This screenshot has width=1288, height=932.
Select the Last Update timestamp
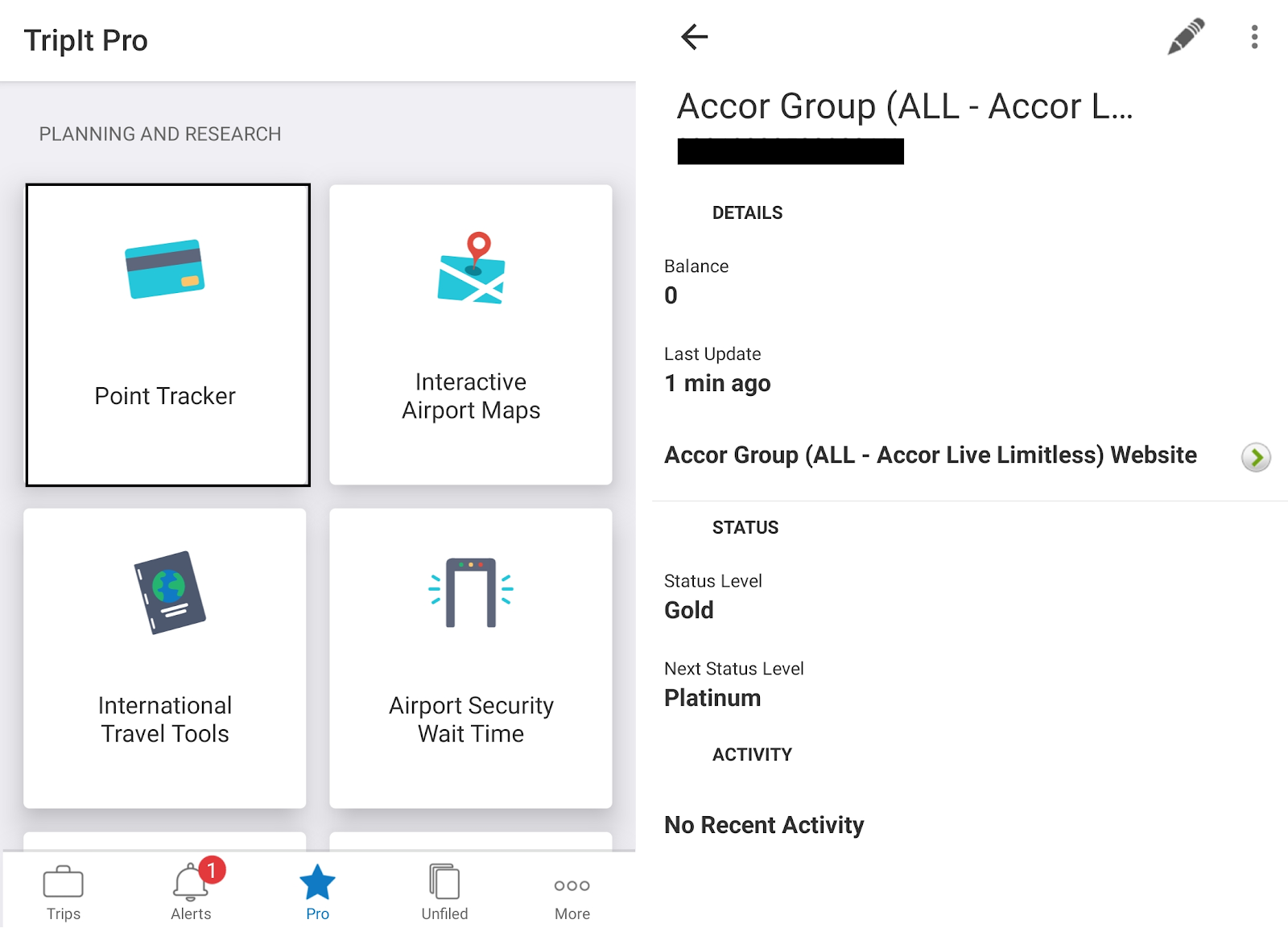click(x=716, y=383)
